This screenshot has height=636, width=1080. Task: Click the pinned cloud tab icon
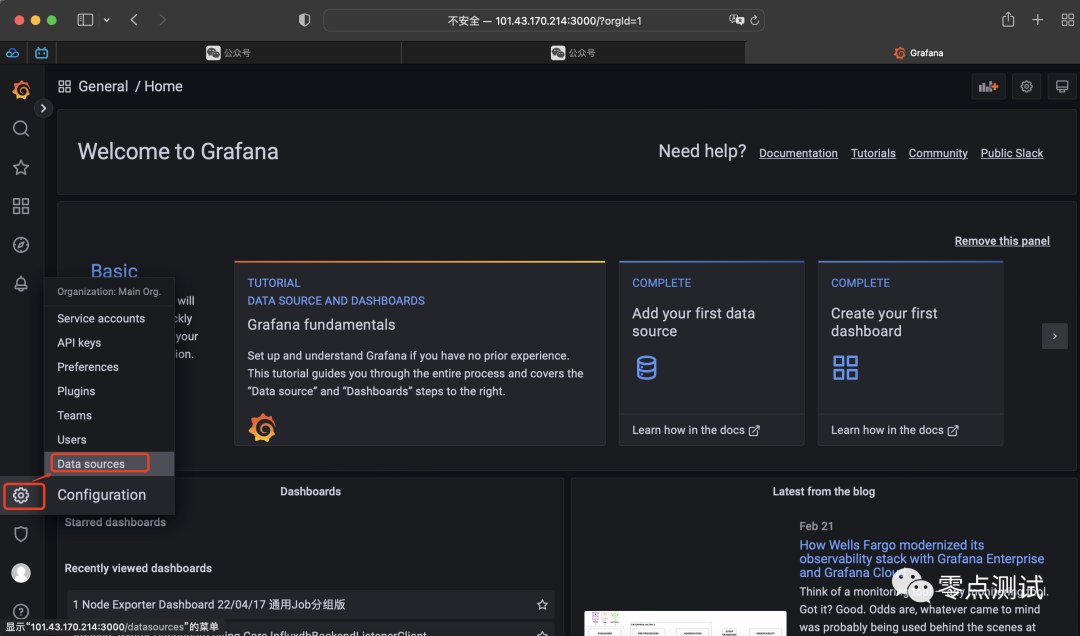pos(12,52)
